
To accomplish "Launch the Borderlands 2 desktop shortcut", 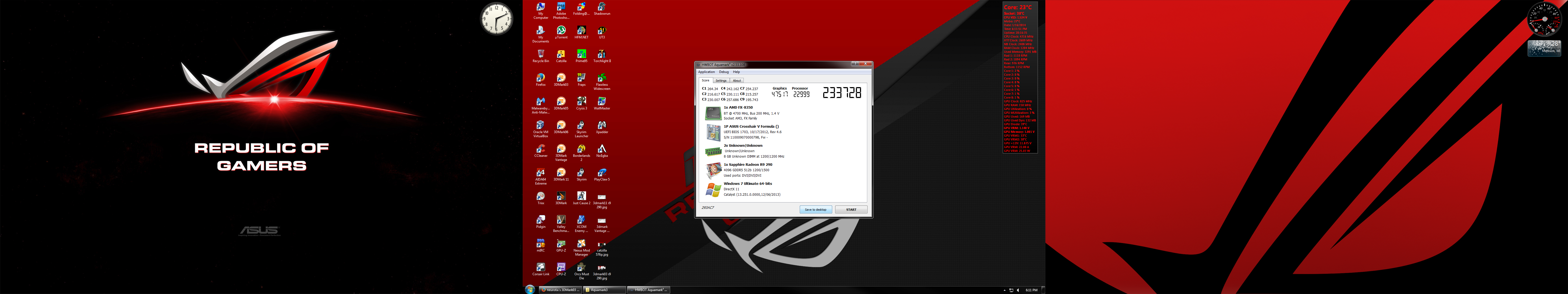I will pyautogui.click(x=581, y=153).
